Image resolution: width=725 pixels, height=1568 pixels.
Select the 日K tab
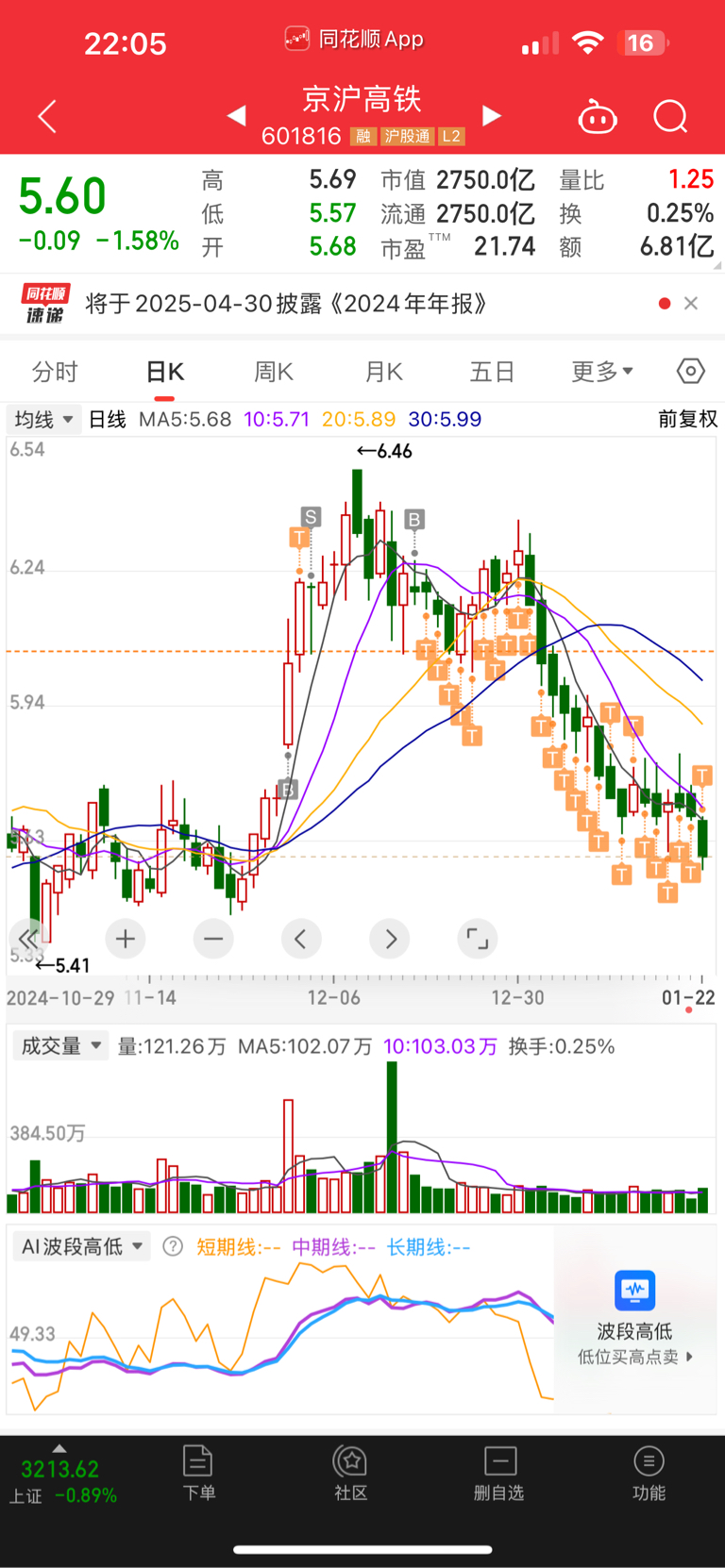[165, 371]
